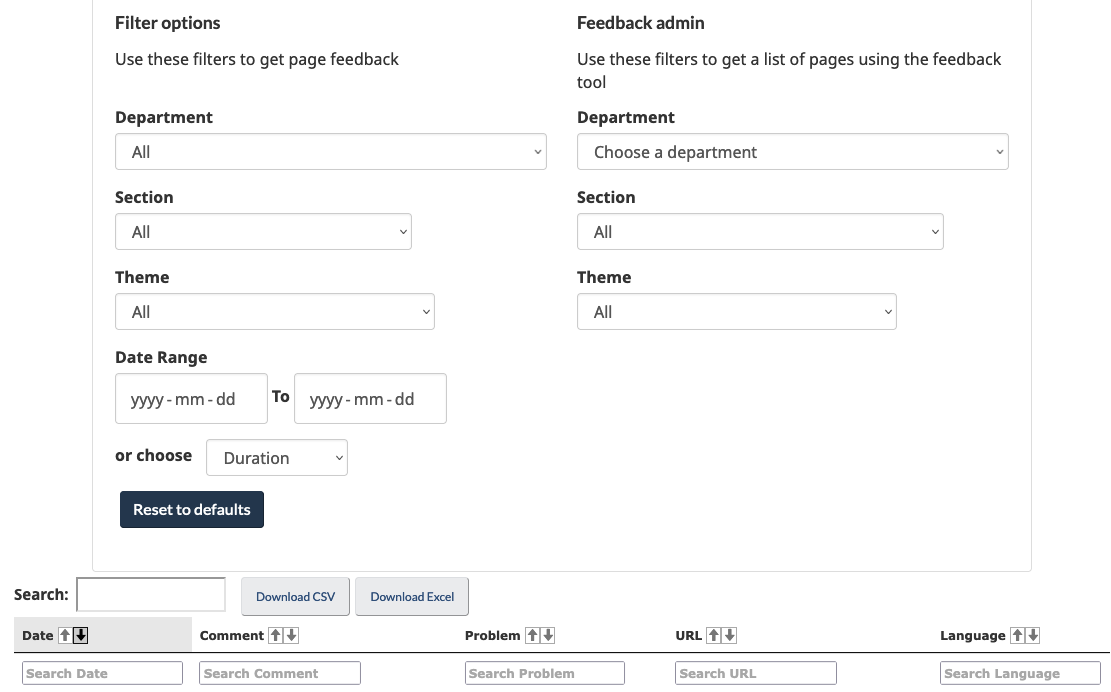
Task: Click the start date field showing yyyy-mm-dd
Action: pyautogui.click(x=190, y=398)
